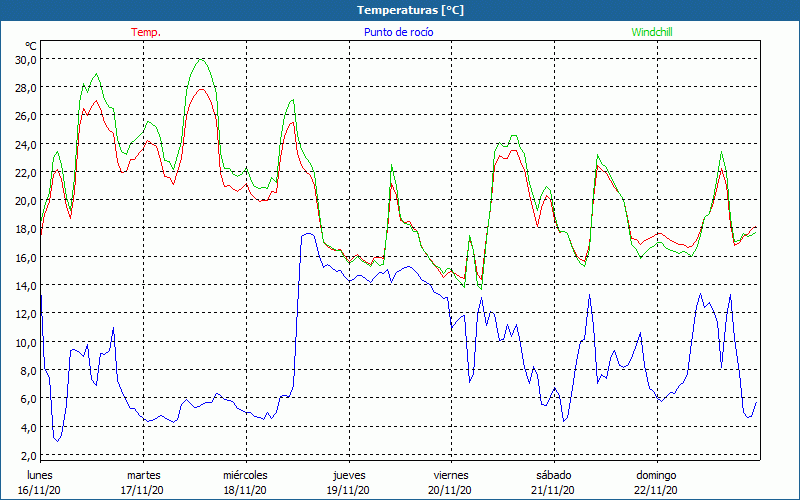Select the 17/11/20 date label
The width and height of the screenshot is (800, 500).
(142, 490)
